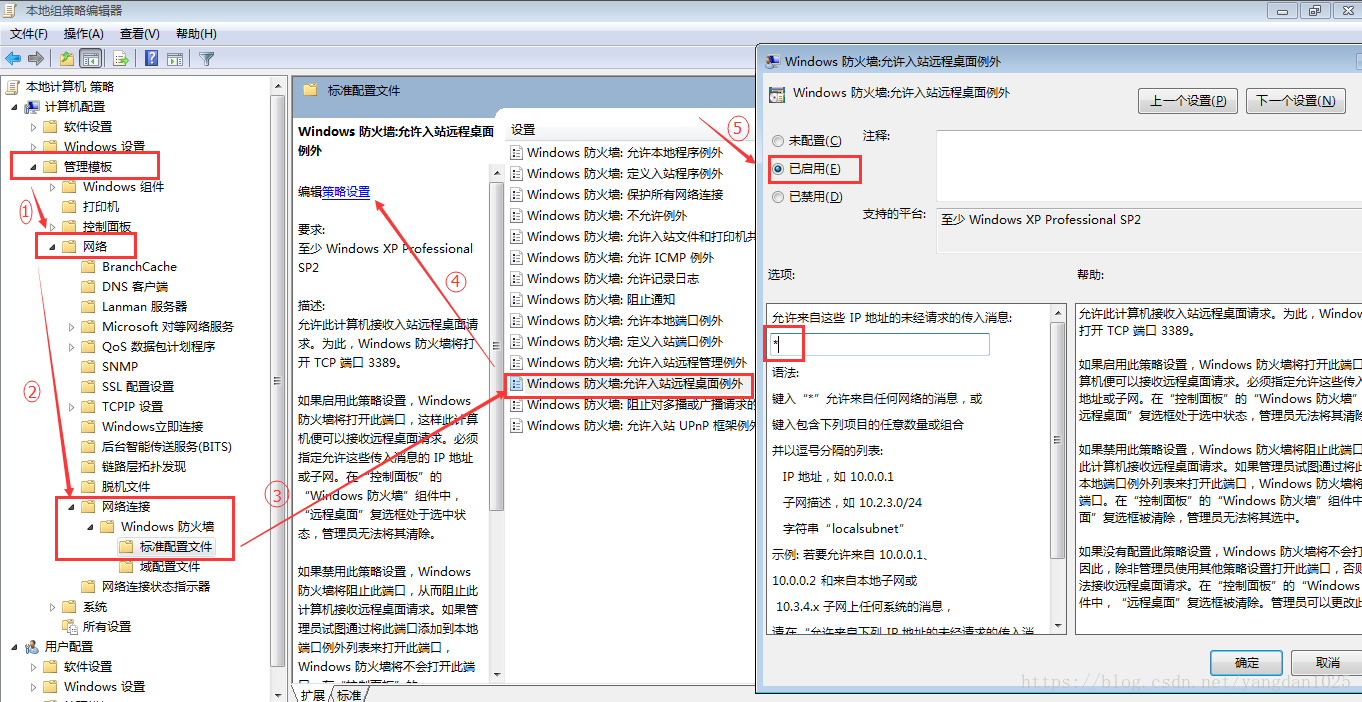1362x702 pixels.
Task: Switch to the 扩展 tab at bottom
Action: click(x=313, y=694)
